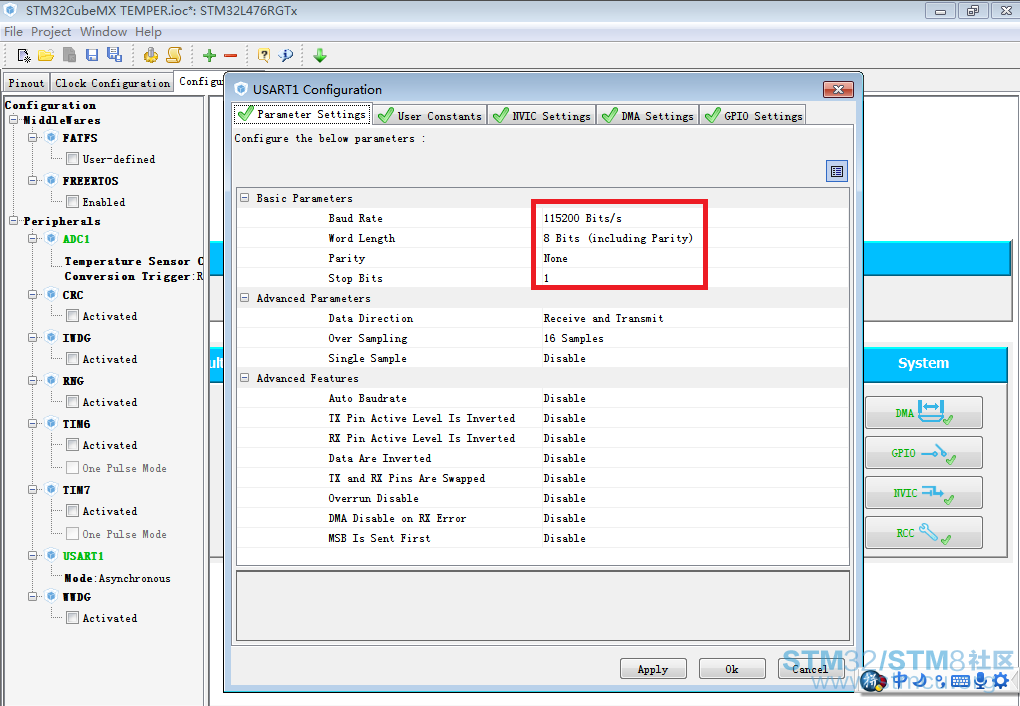
Task: Open the Project menu
Action: 51,31
